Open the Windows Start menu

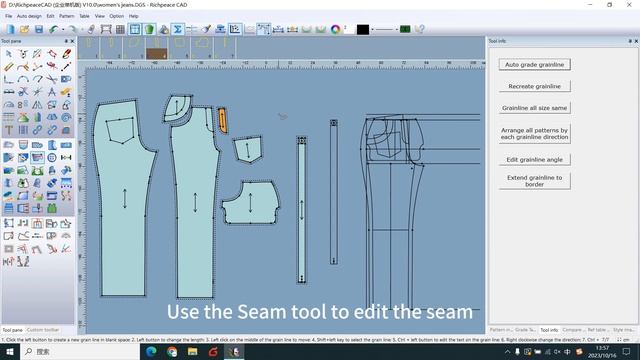point(10,351)
